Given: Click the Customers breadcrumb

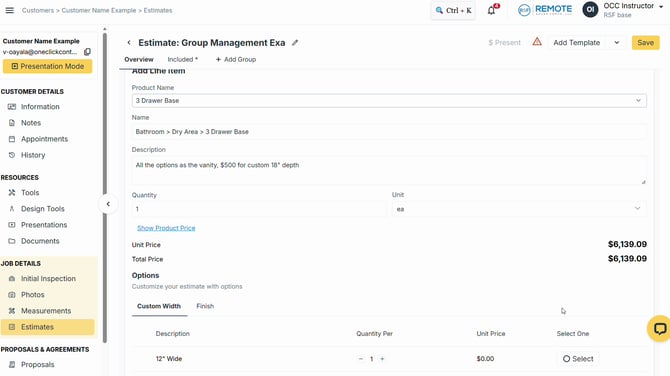Looking at the screenshot, I should (x=38, y=10).
